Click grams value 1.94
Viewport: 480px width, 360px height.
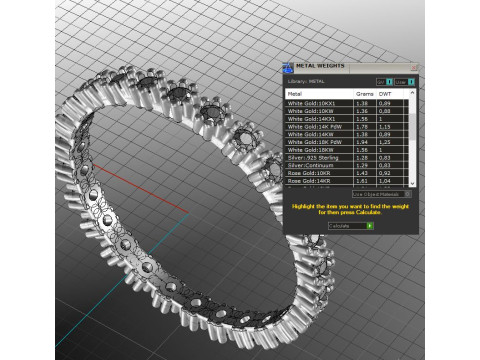coord(362,142)
